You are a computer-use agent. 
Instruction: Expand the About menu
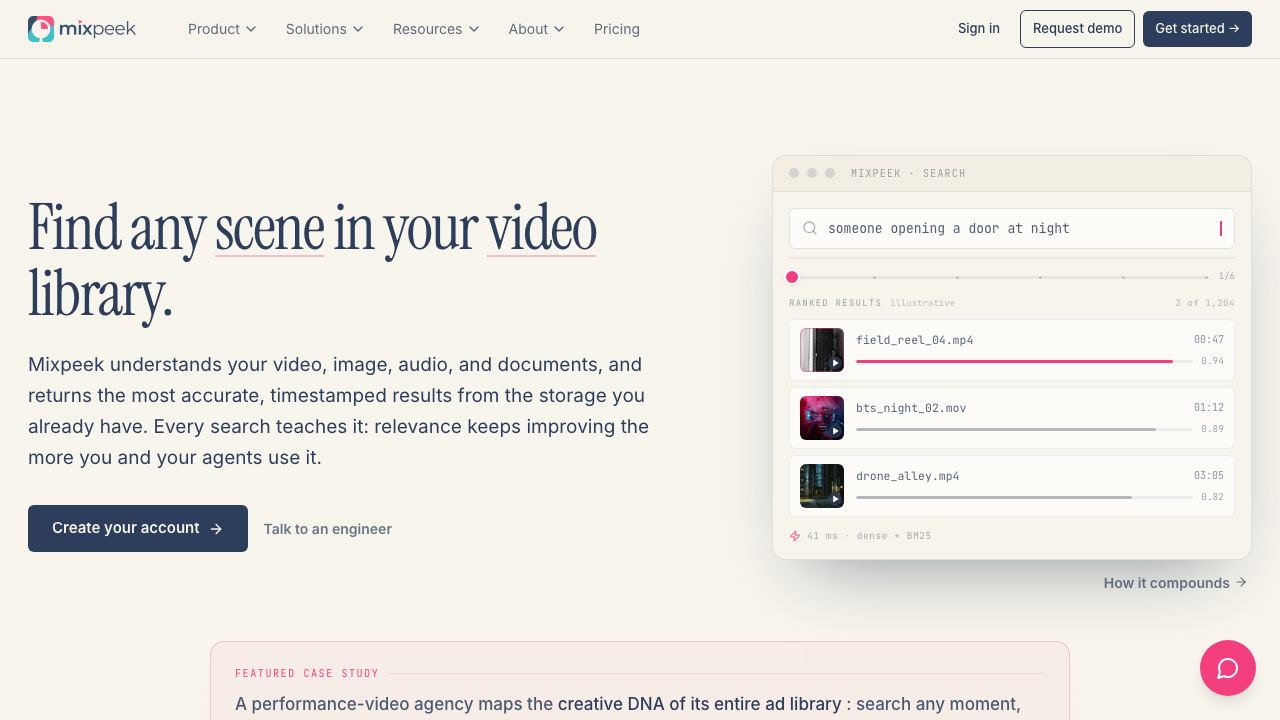pyautogui.click(x=536, y=29)
